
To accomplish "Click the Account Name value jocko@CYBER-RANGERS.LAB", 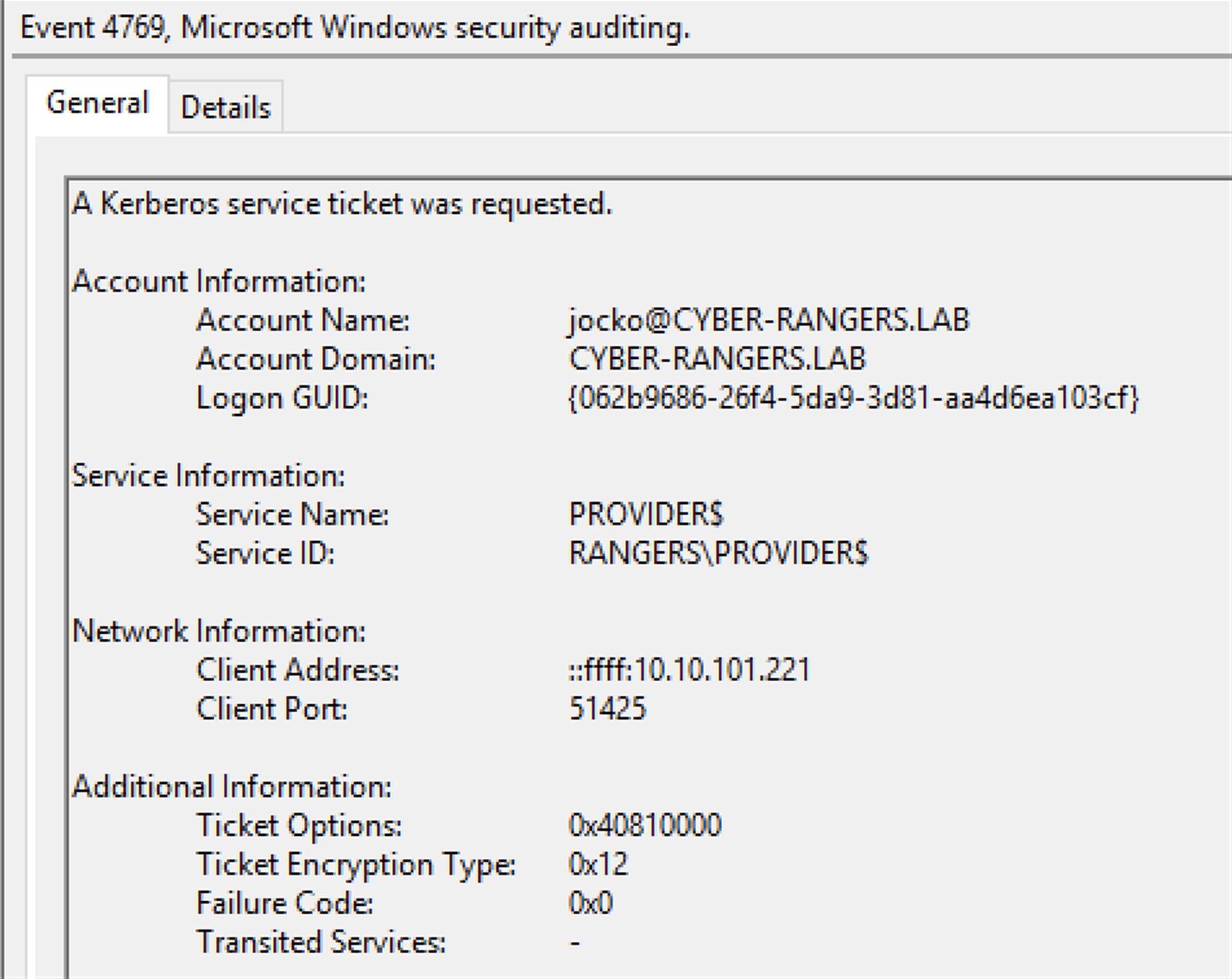I will pos(769,320).
